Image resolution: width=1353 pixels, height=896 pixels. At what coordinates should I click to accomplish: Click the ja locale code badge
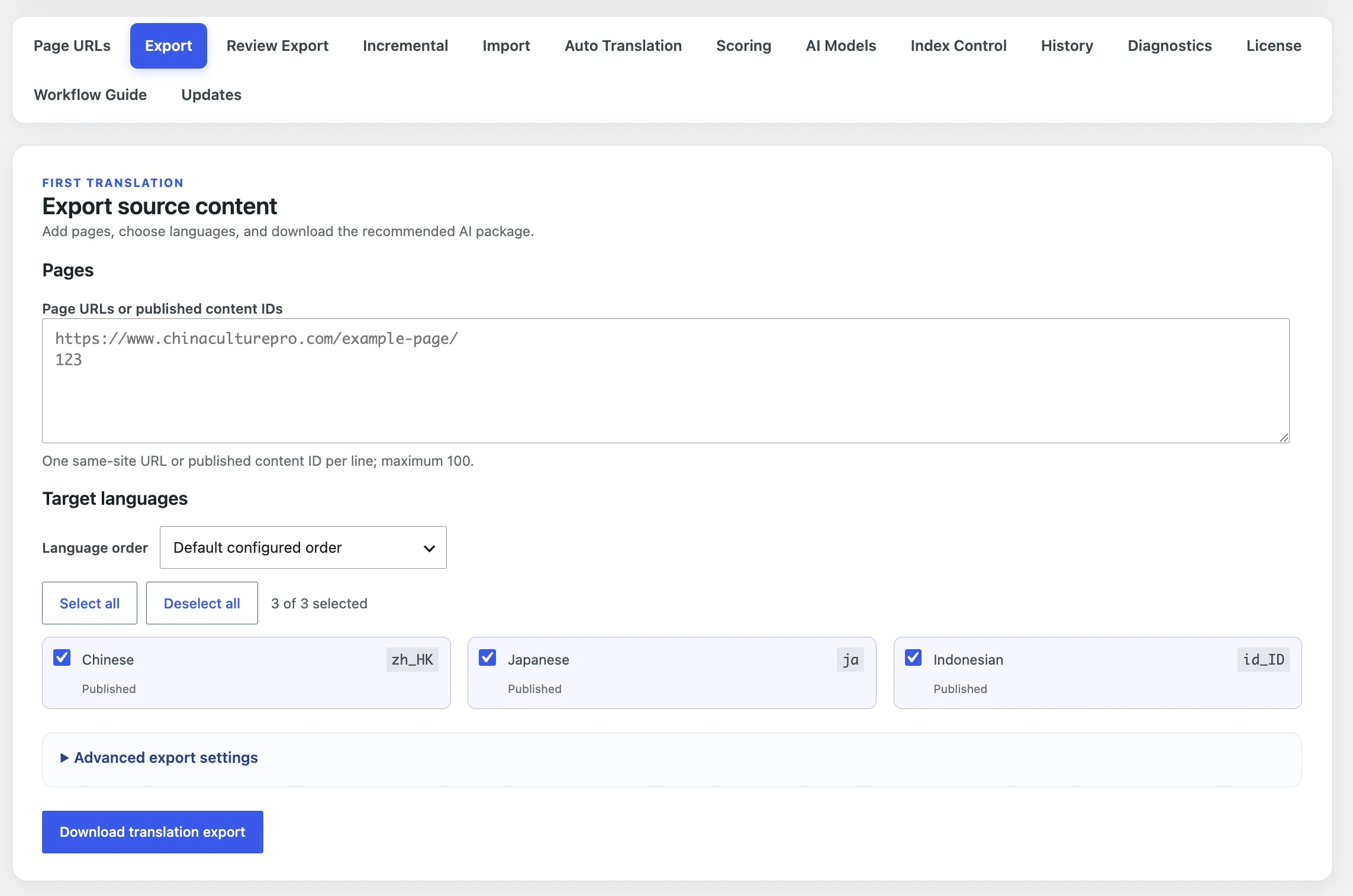pyautogui.click(x=851, y=660)
